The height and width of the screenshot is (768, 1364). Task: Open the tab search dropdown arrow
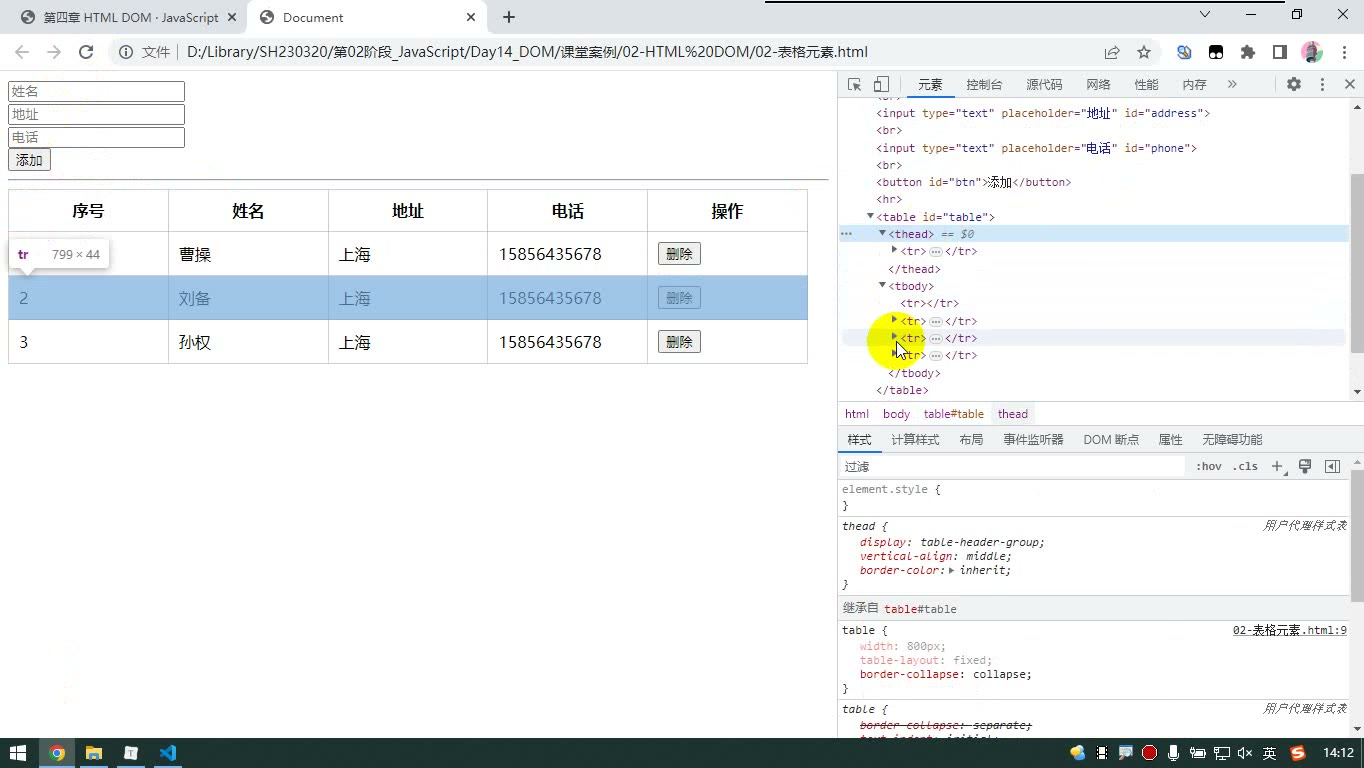1205,14
